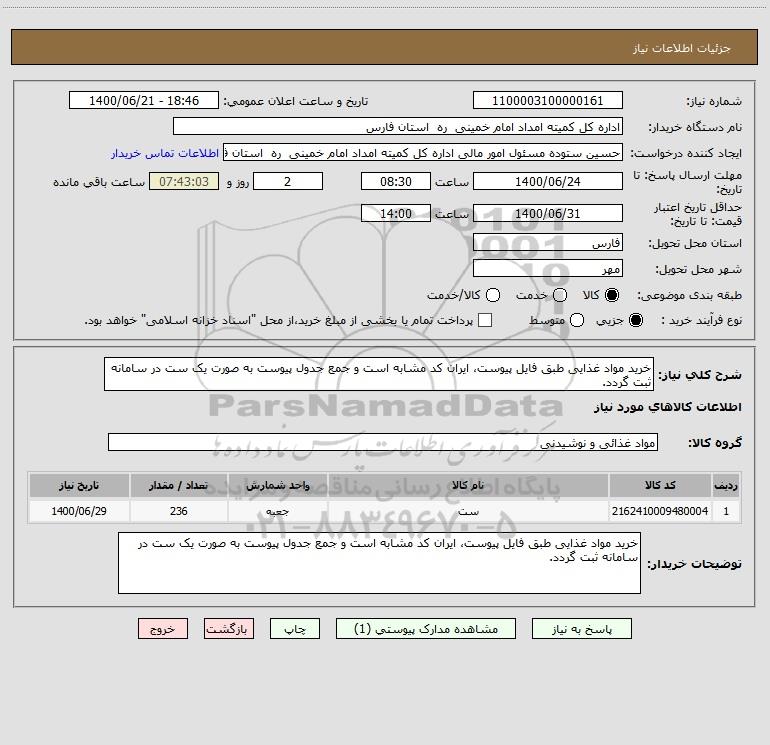
Task: Click the چاپ print button
Action: click(295, 629)
